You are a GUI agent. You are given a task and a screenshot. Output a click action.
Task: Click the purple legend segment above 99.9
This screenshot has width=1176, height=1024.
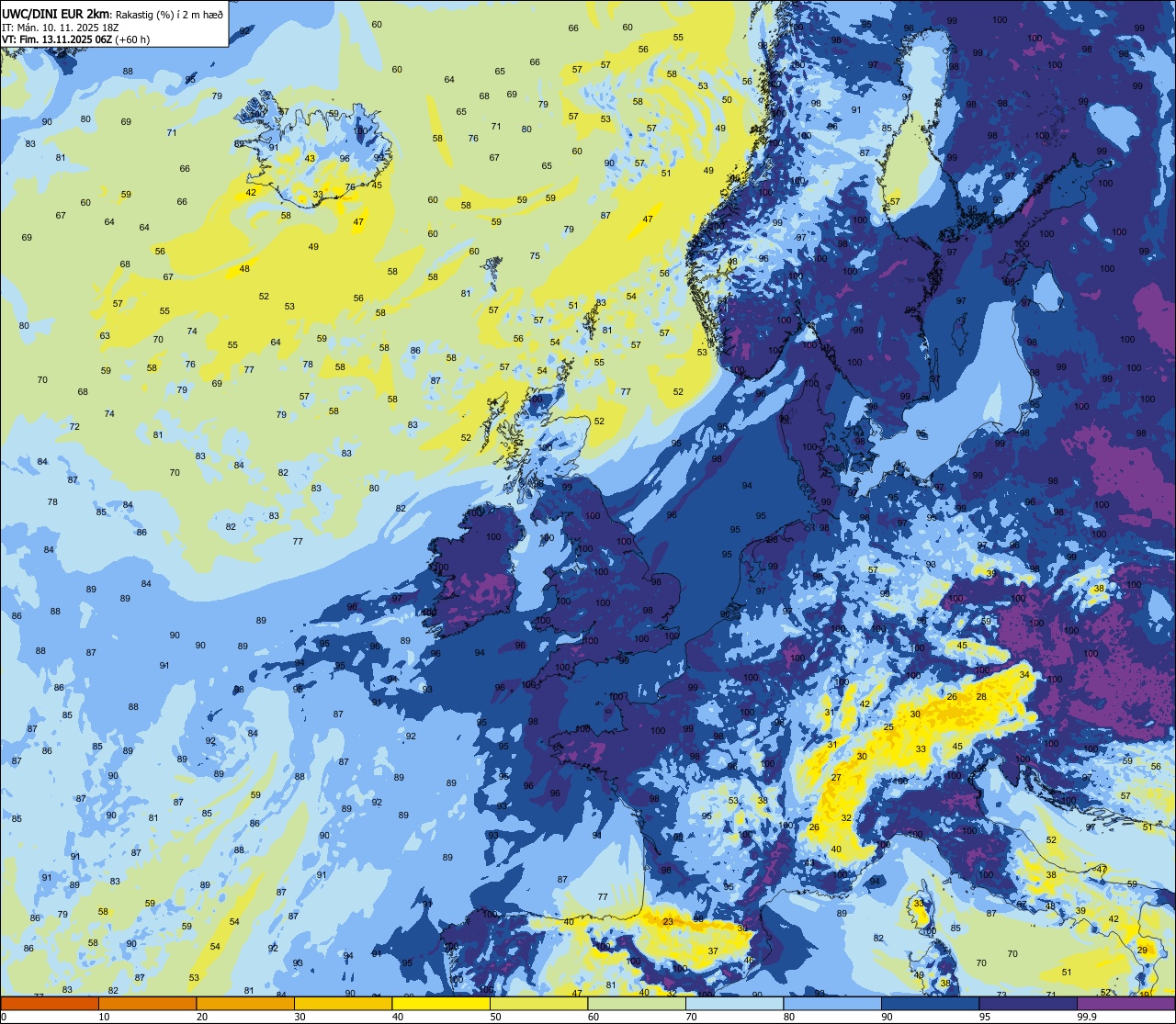click(1126, 1003)
